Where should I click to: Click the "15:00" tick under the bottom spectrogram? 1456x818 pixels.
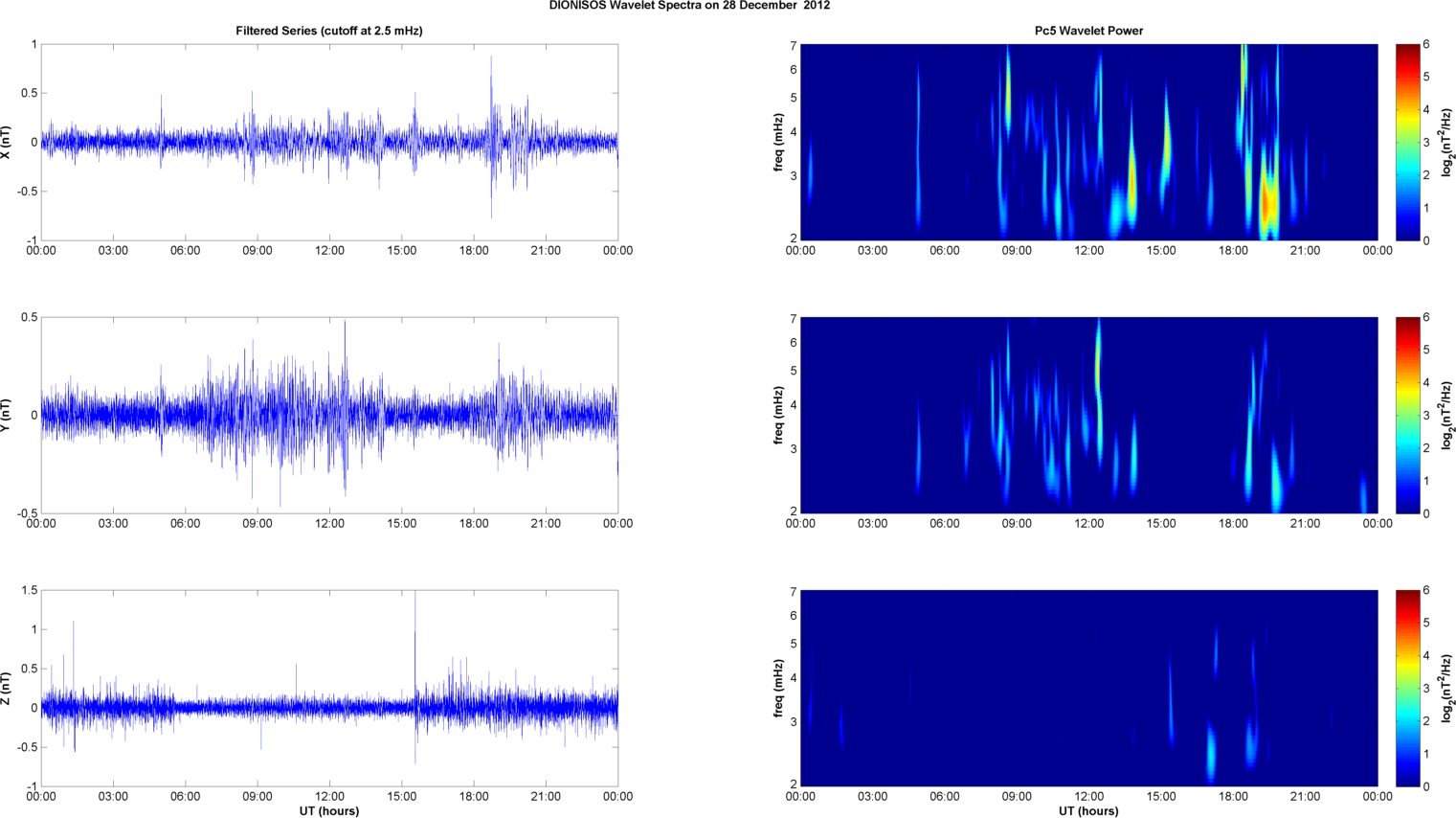1161,797
